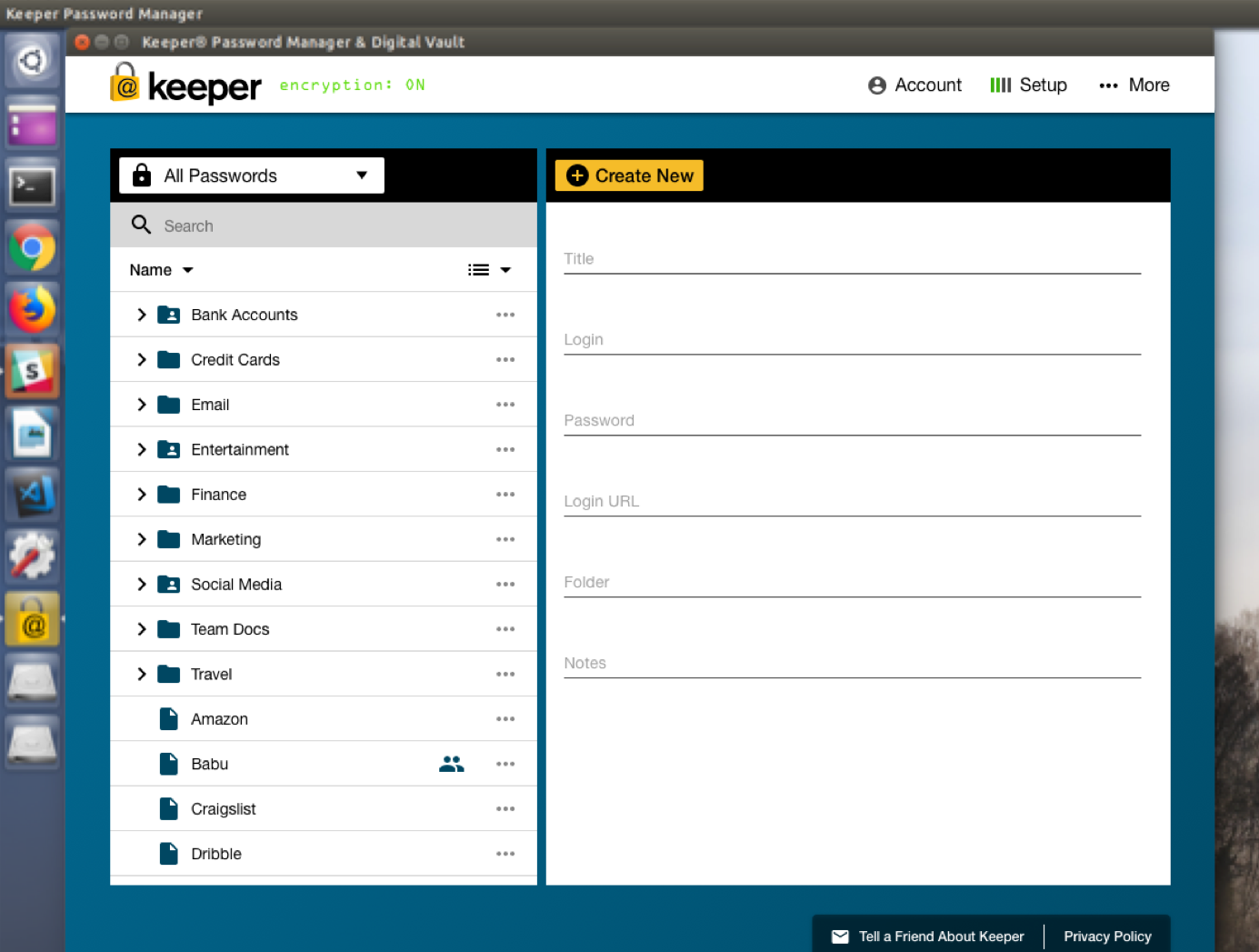1259x952 pixels.
Task: Change sort order via Name dropdown
Action: coord(161,270)
